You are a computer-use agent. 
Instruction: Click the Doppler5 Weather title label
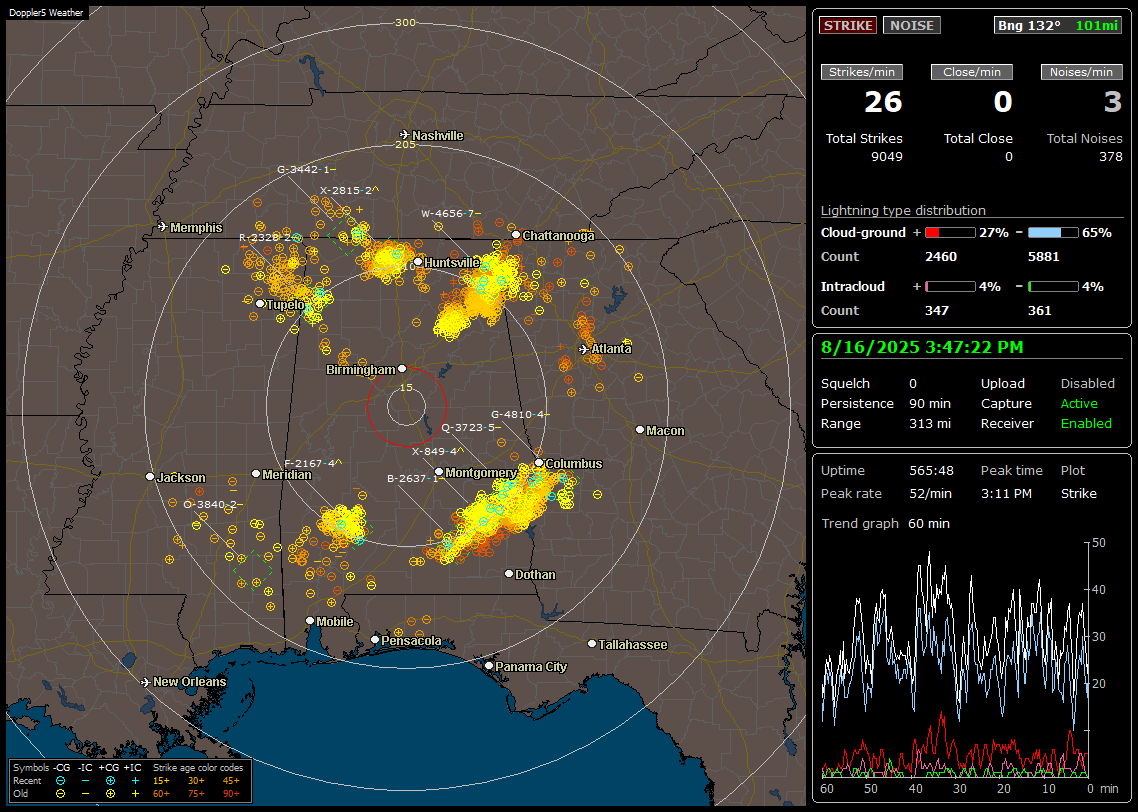click(x=46, y=12)
